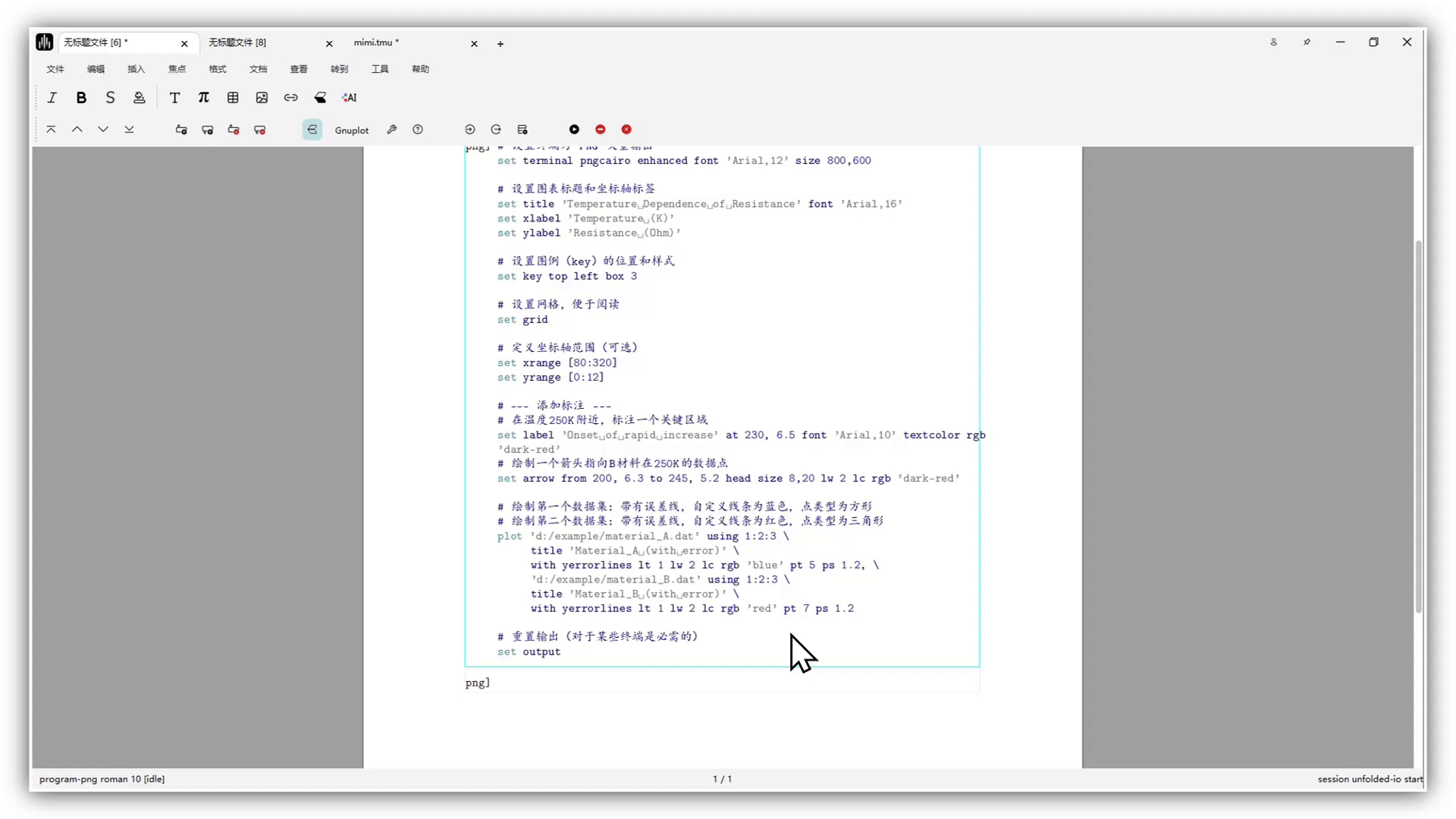
Task: Insert an image via toolbar icon
Action: pyautogui.click(x=262, y=98)
